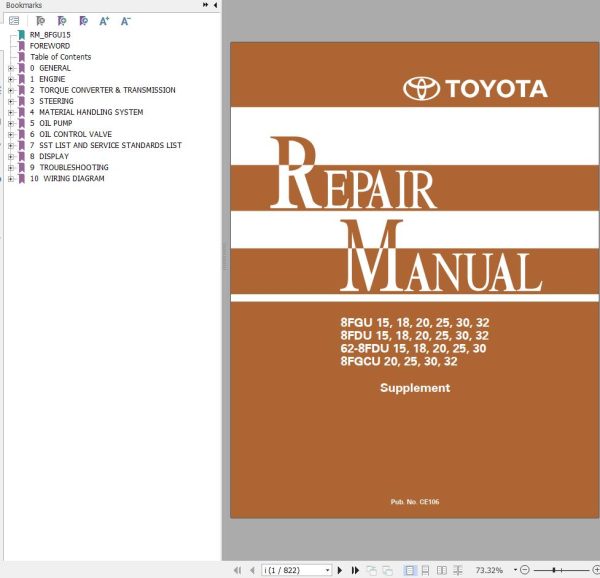Click the bookmark icon beside 5 OIL PUMP
Image resolution: width=600 pixels, height=578 pixels.
(x=22, y=124)
